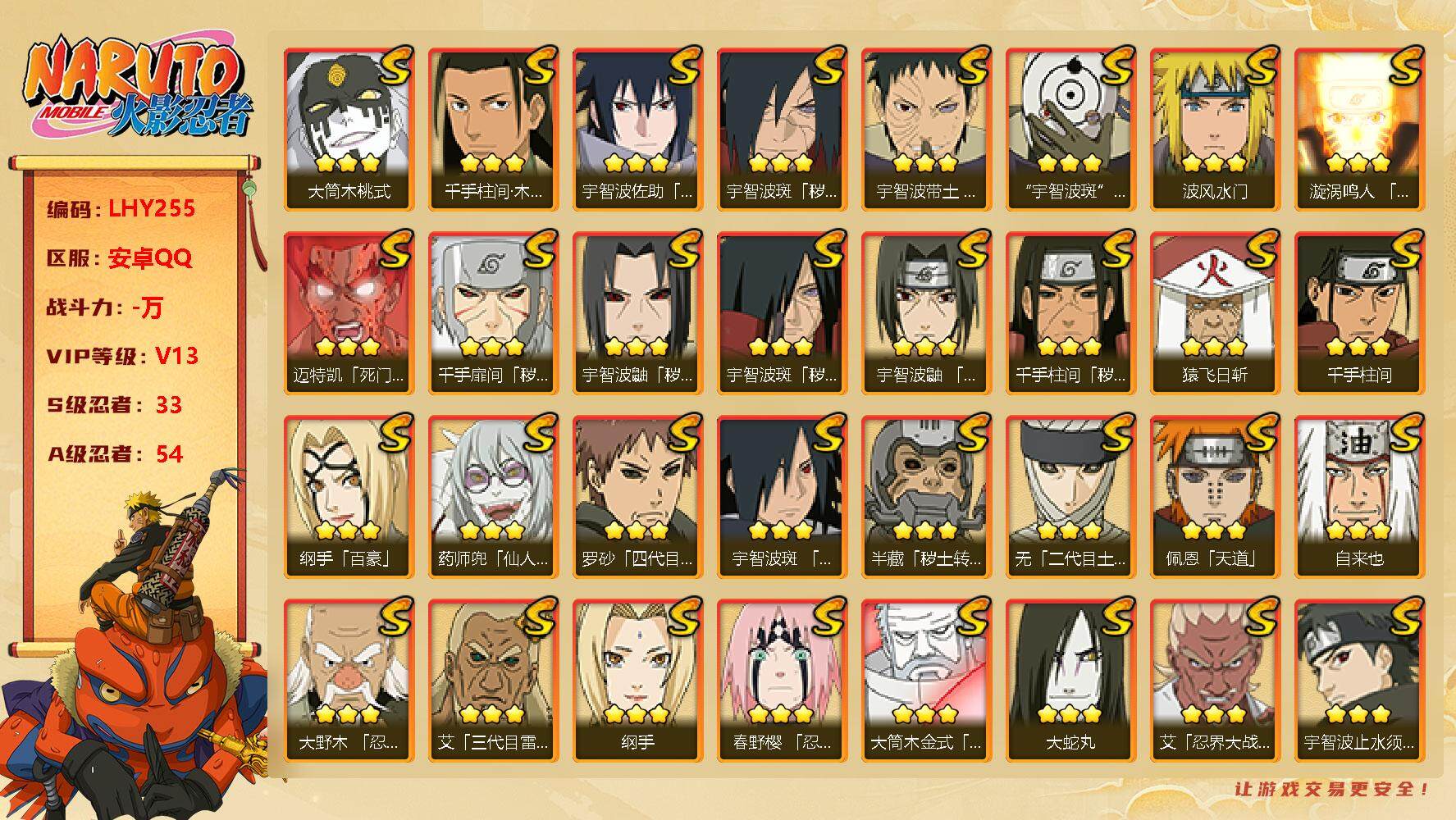Click the 猿飞日斩 ninja portrait
The width and height of the screenshot is (1456, 820).
click(1215, 312)
